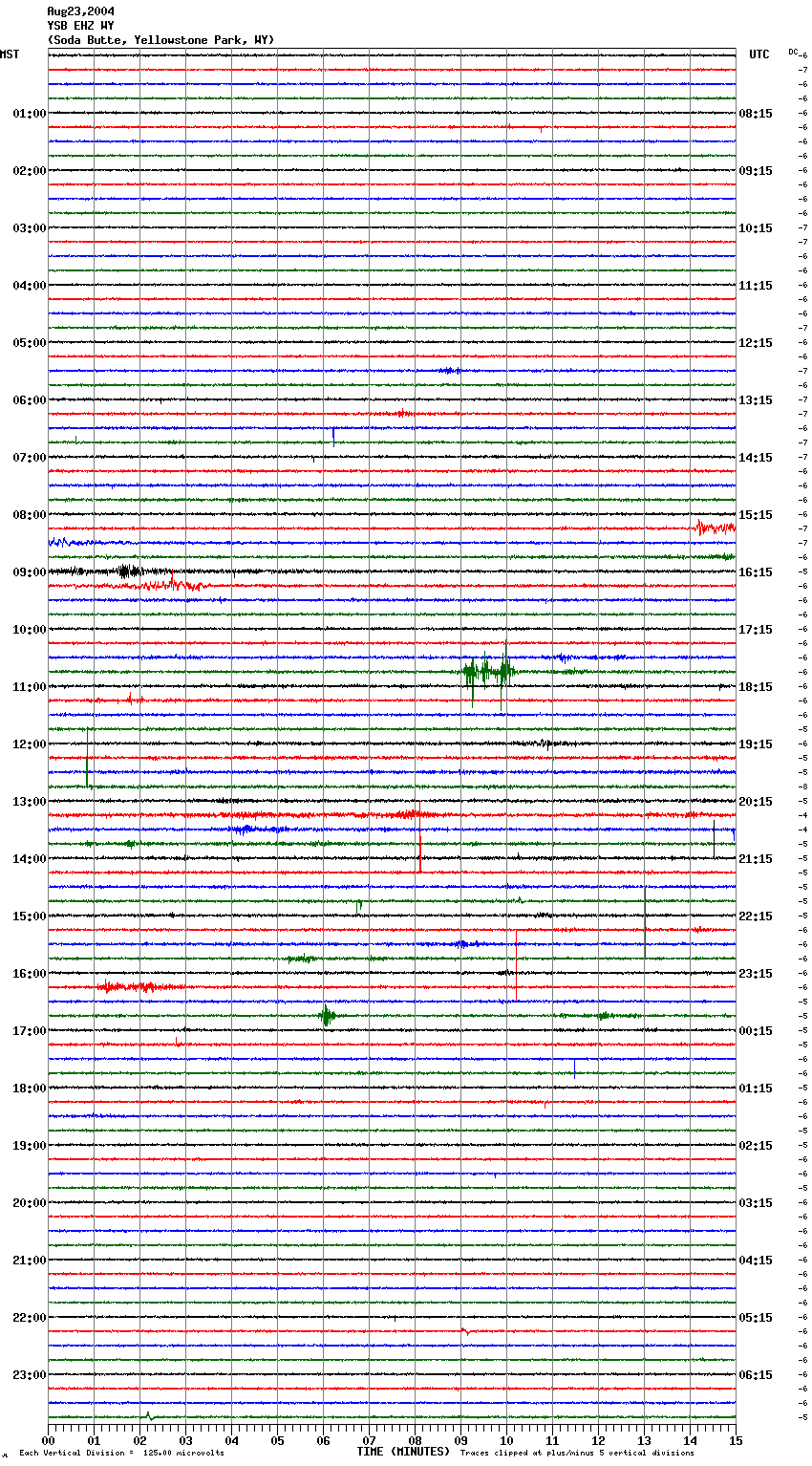Click the Each Vertical Division 125.00 microvolts note
Viewport: 812px width, 1466px height.
pos(121,1454)
